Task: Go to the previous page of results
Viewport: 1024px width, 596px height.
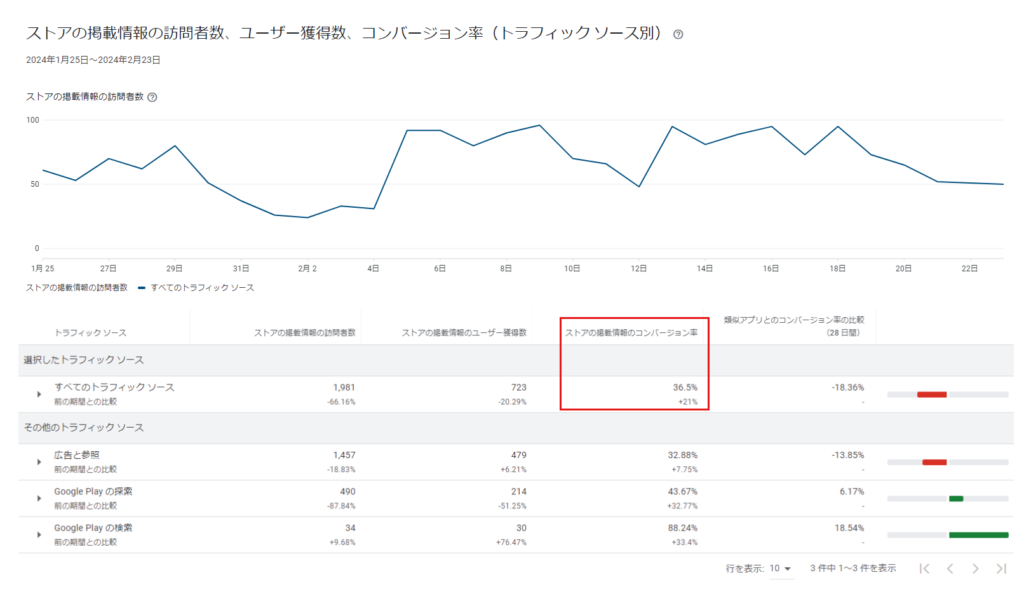Action: tap(950, 569)
